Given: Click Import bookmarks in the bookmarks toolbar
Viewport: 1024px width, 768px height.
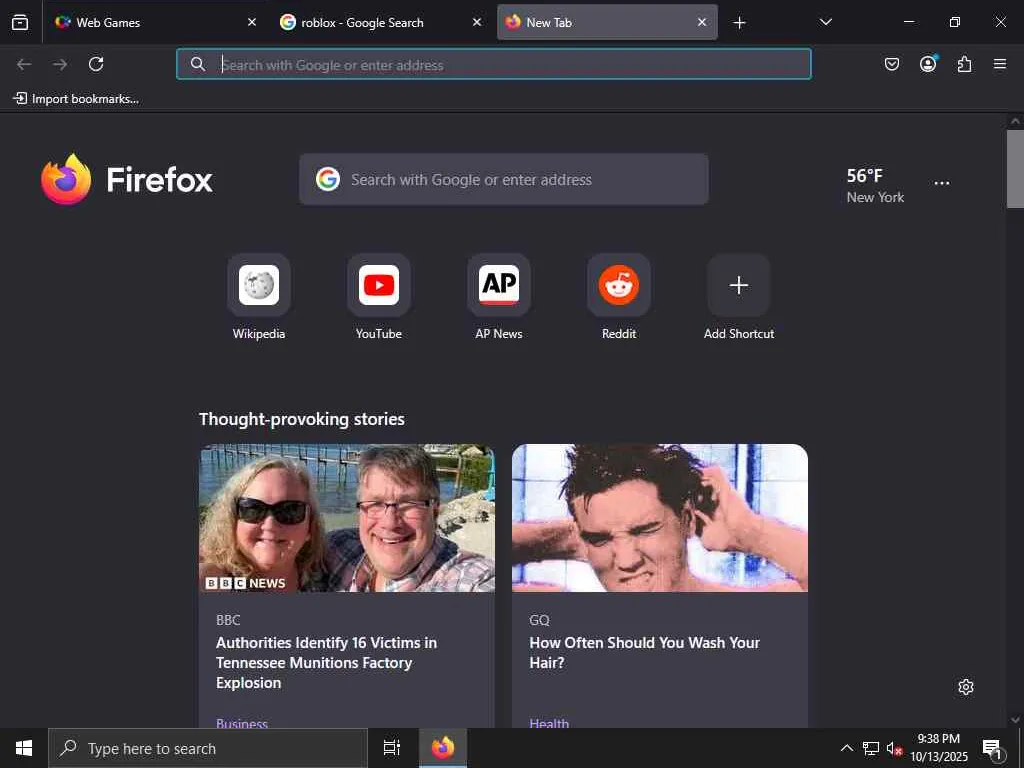Looking at the screenshot, I should tap(76, 99).
